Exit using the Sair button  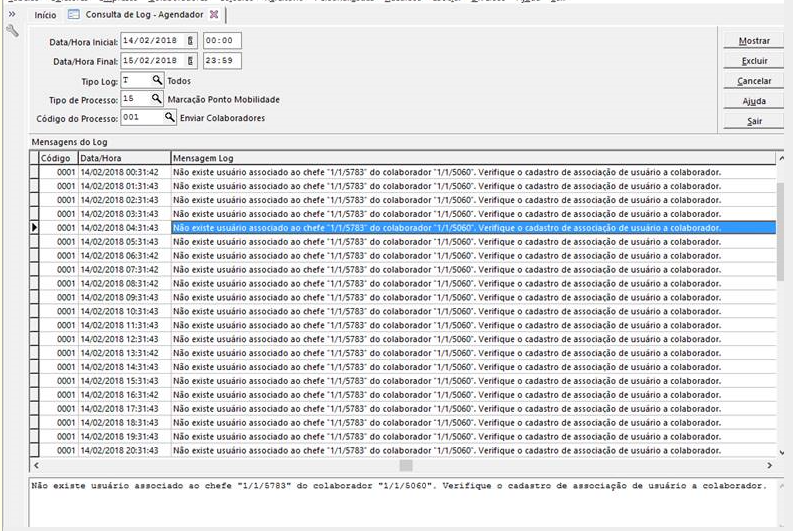coord(754,122)
